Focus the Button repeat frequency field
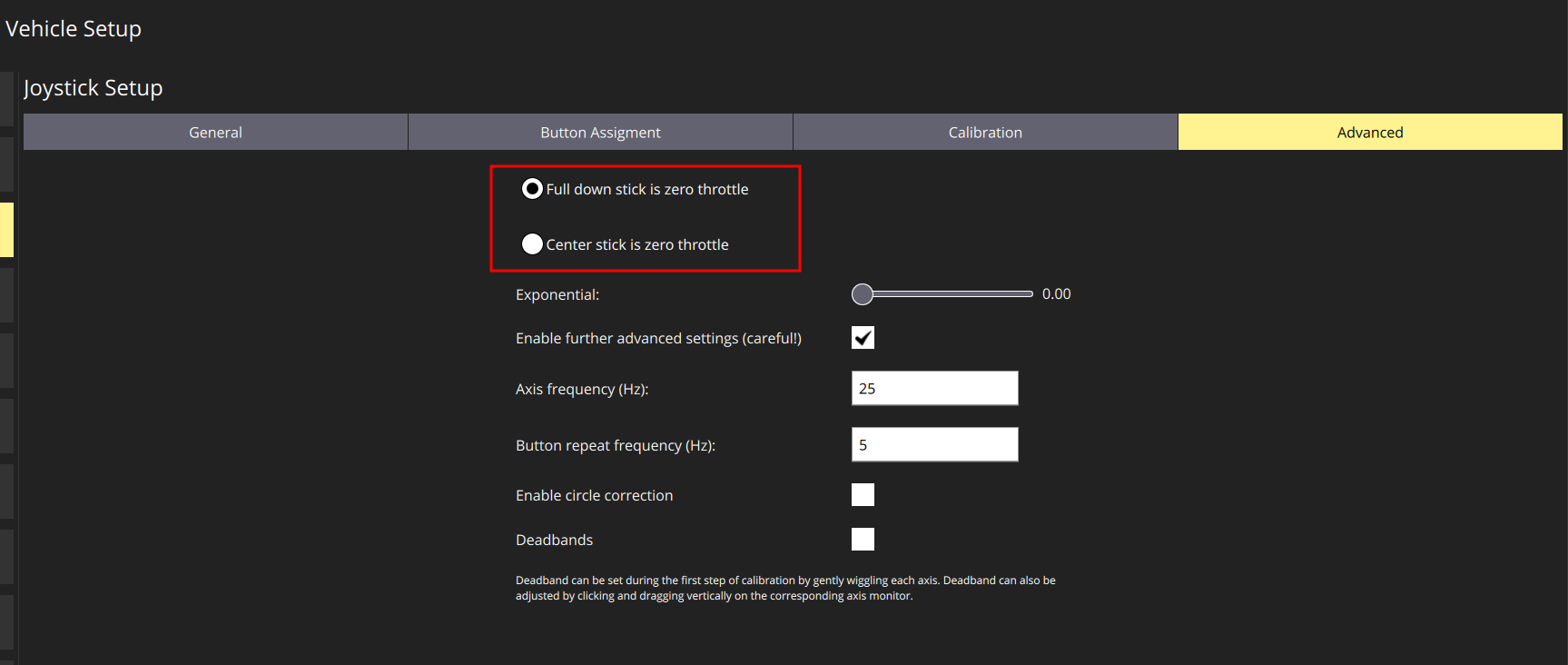1568x665 pixels. coord(934,445)
